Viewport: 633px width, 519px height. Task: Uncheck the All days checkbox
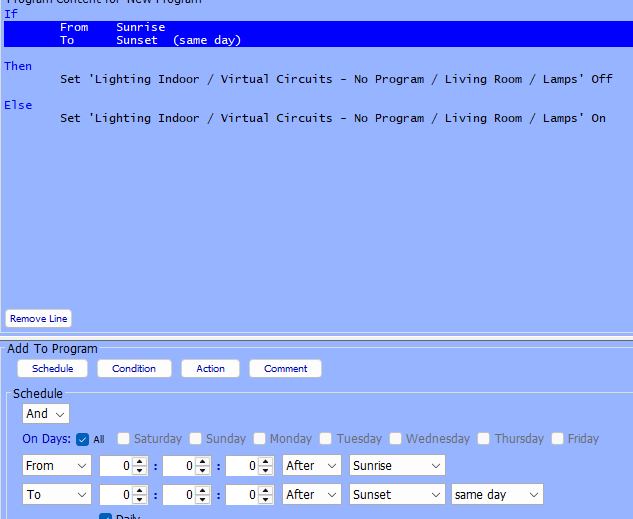[x=83, y=439]
